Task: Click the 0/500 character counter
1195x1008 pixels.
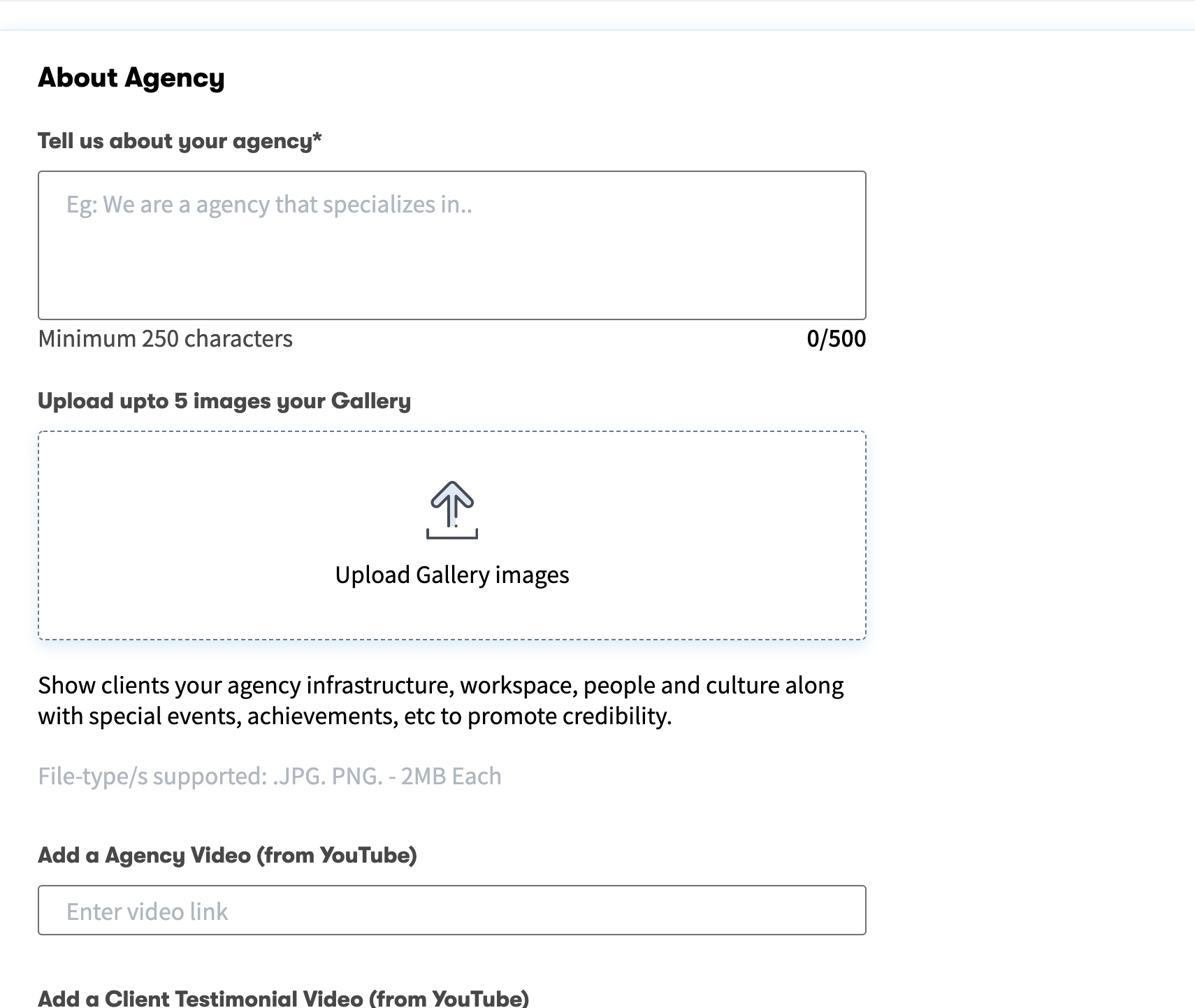Action: 836,339
